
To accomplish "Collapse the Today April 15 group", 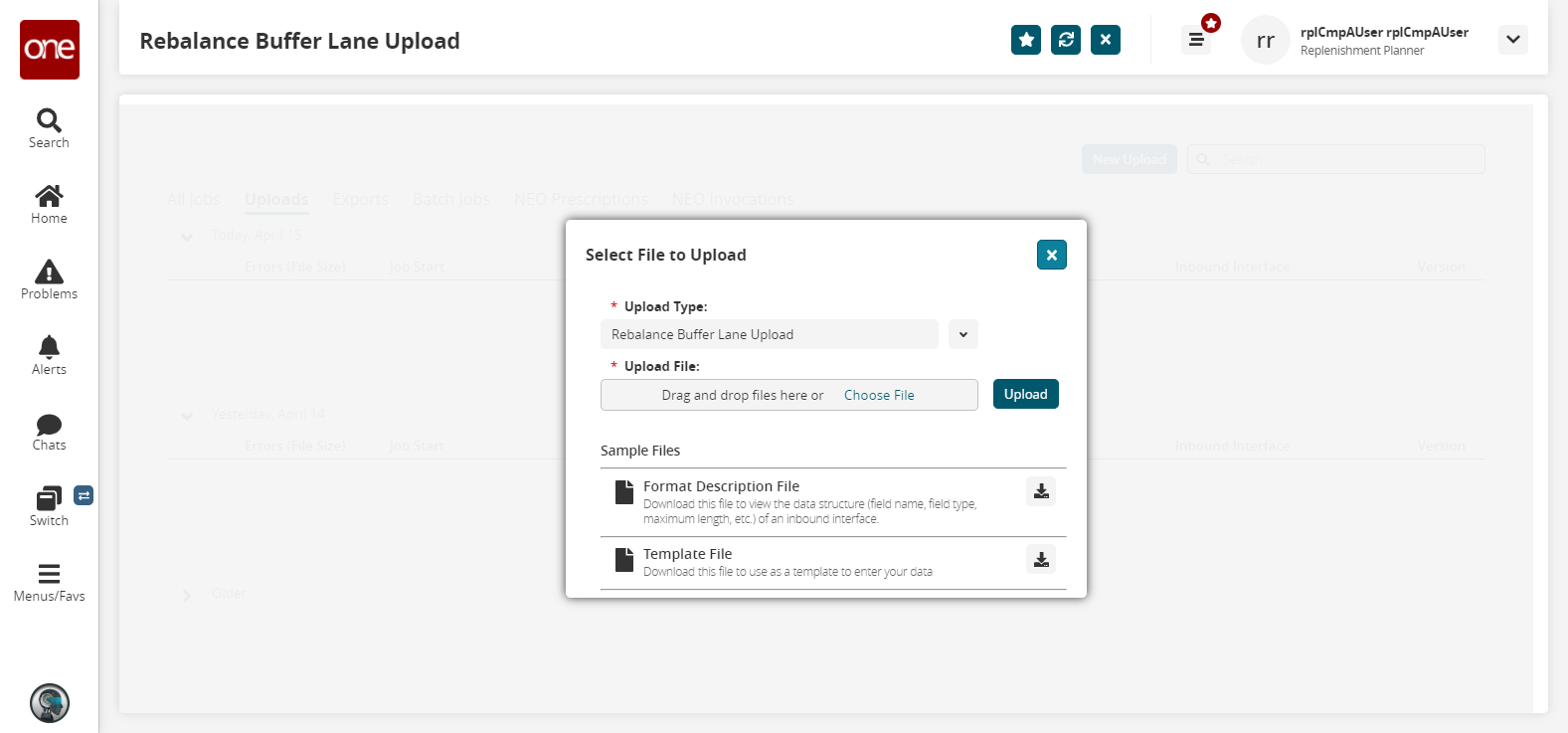I will point(187,237).
